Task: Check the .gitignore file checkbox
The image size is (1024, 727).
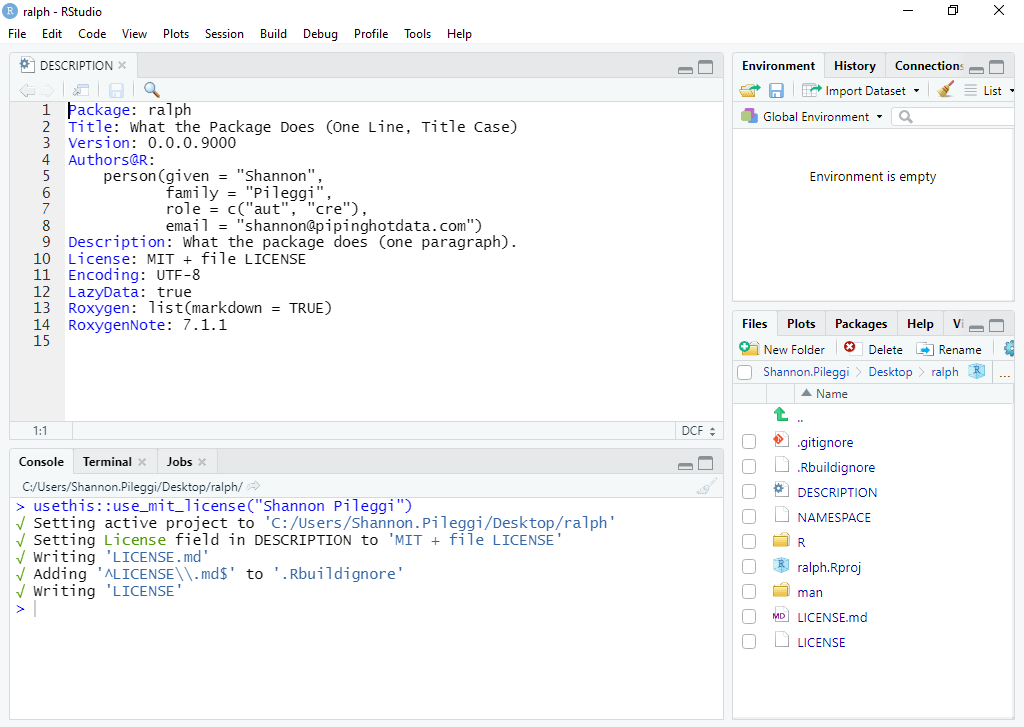Action: [749, 442]
